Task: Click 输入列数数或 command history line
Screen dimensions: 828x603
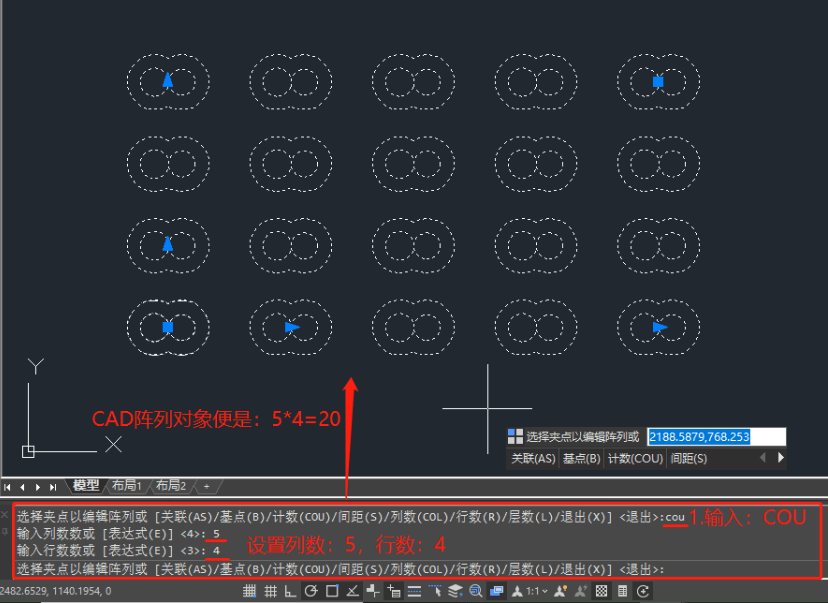Action: [x=118, y=534]
